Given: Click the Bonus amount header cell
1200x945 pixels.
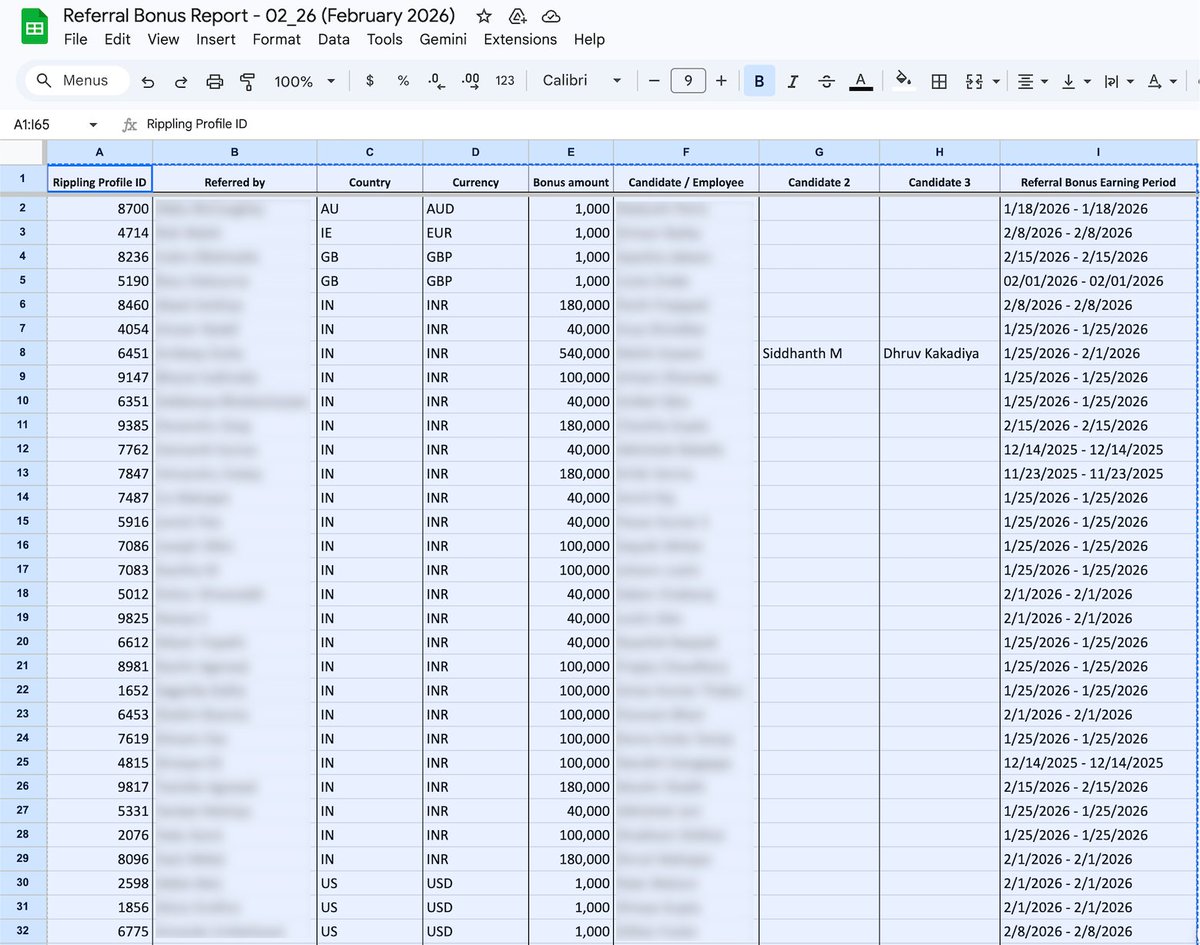Looking at the screenshot, I should tap(571, 181).
